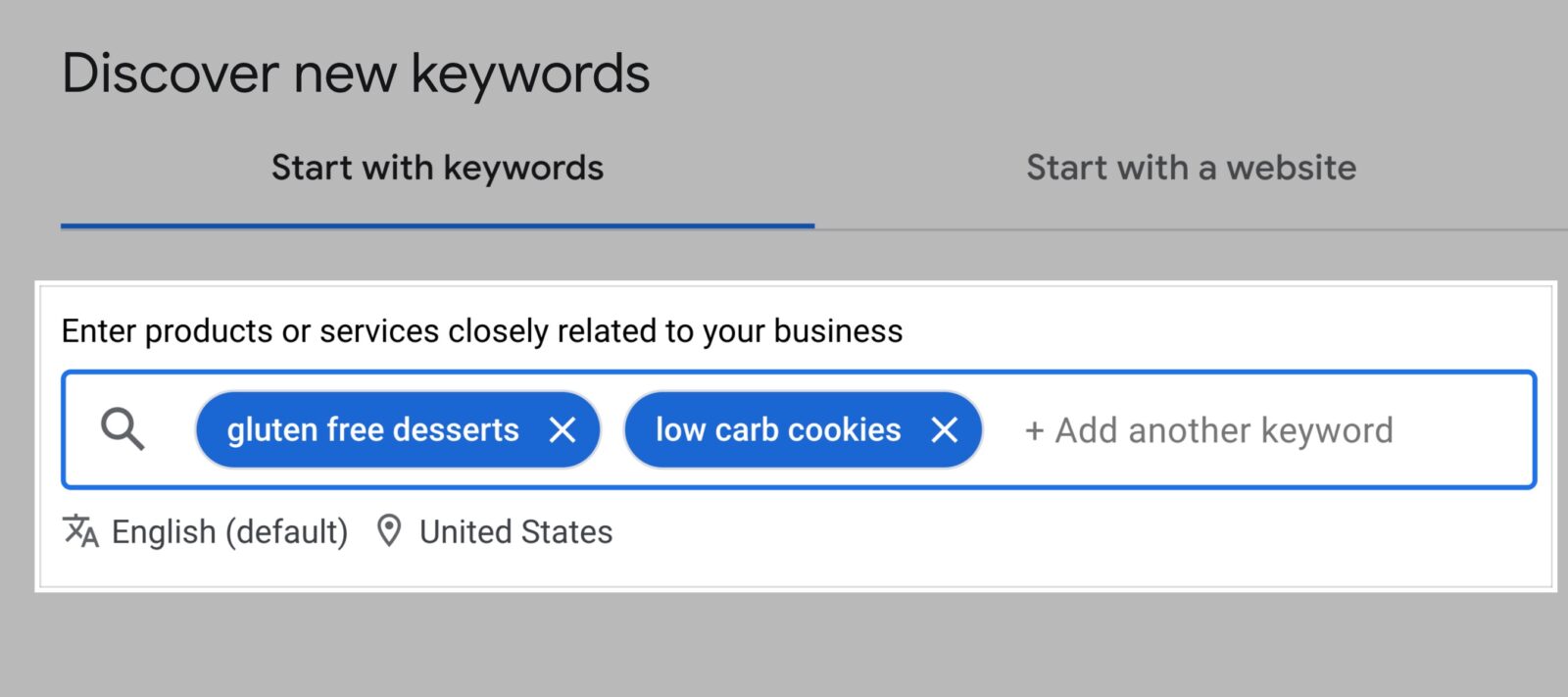The width and height of the screenshot is (1568, 697).
Task: Open the English (default) language setting
Action: [x=229, y=531]
